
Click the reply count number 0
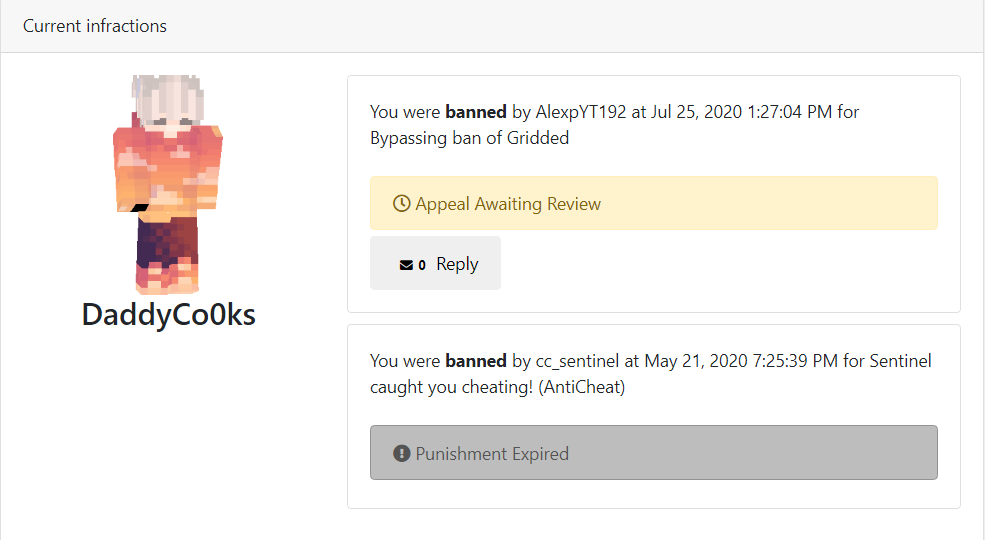[x=422, y=265]
